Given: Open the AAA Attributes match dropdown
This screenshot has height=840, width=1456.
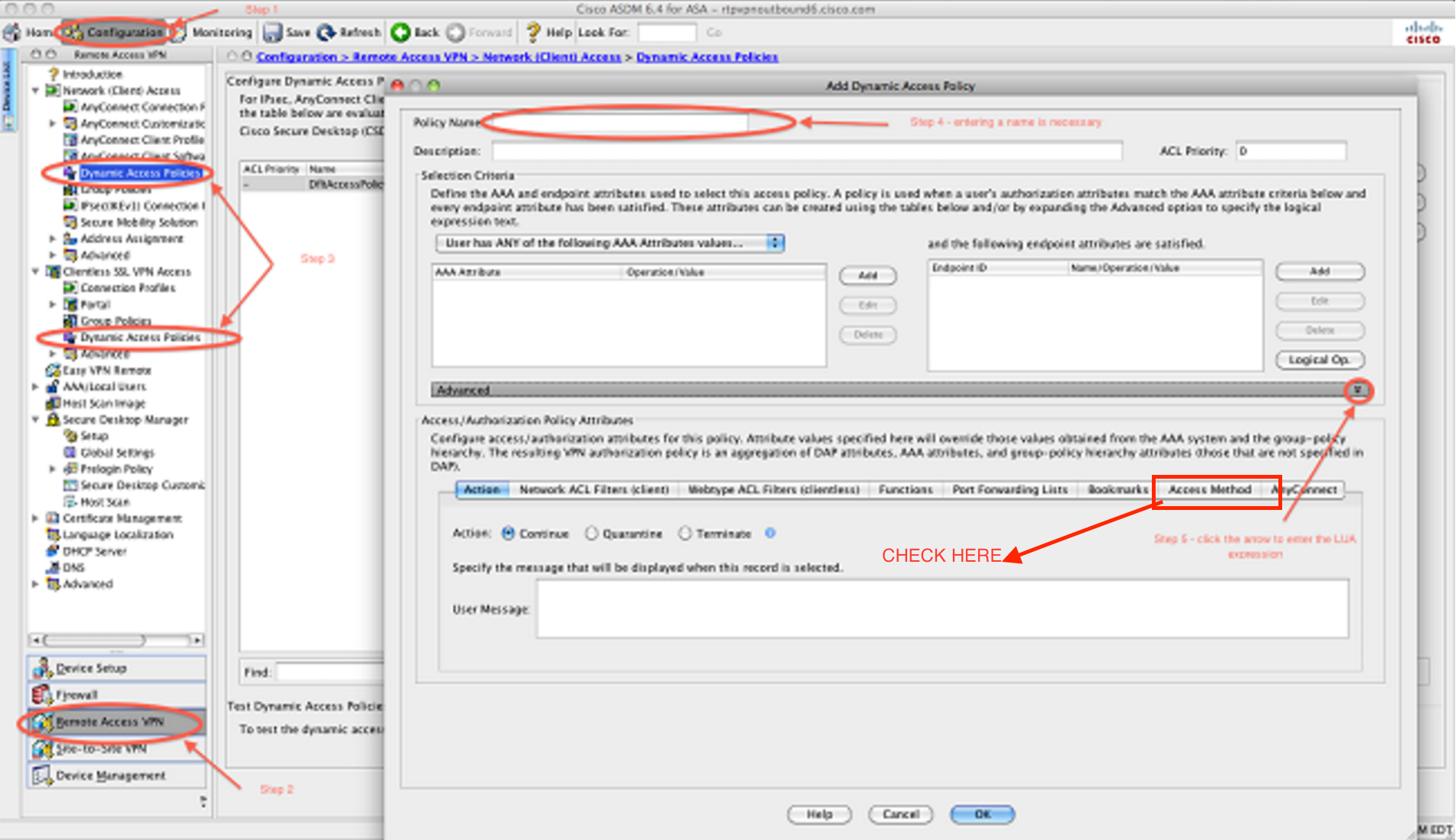Looking at the screenshot, I should pos(611,243).
